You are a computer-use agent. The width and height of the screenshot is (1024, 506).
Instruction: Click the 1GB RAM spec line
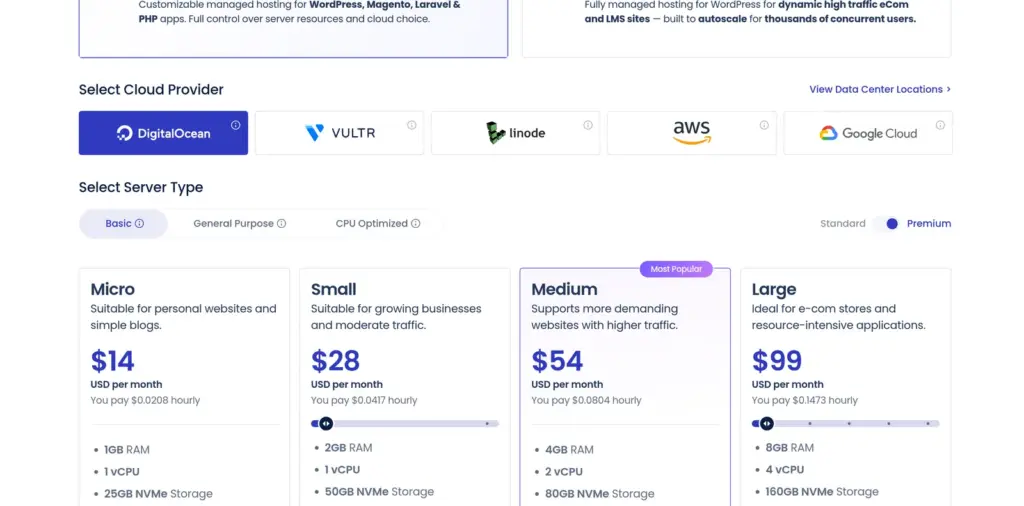(127, 450)
